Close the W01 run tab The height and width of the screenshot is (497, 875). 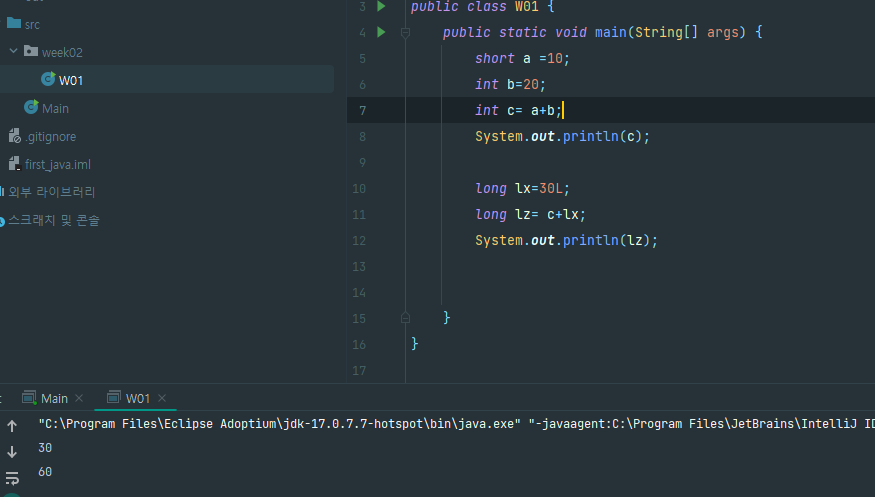tap(162, 398)
